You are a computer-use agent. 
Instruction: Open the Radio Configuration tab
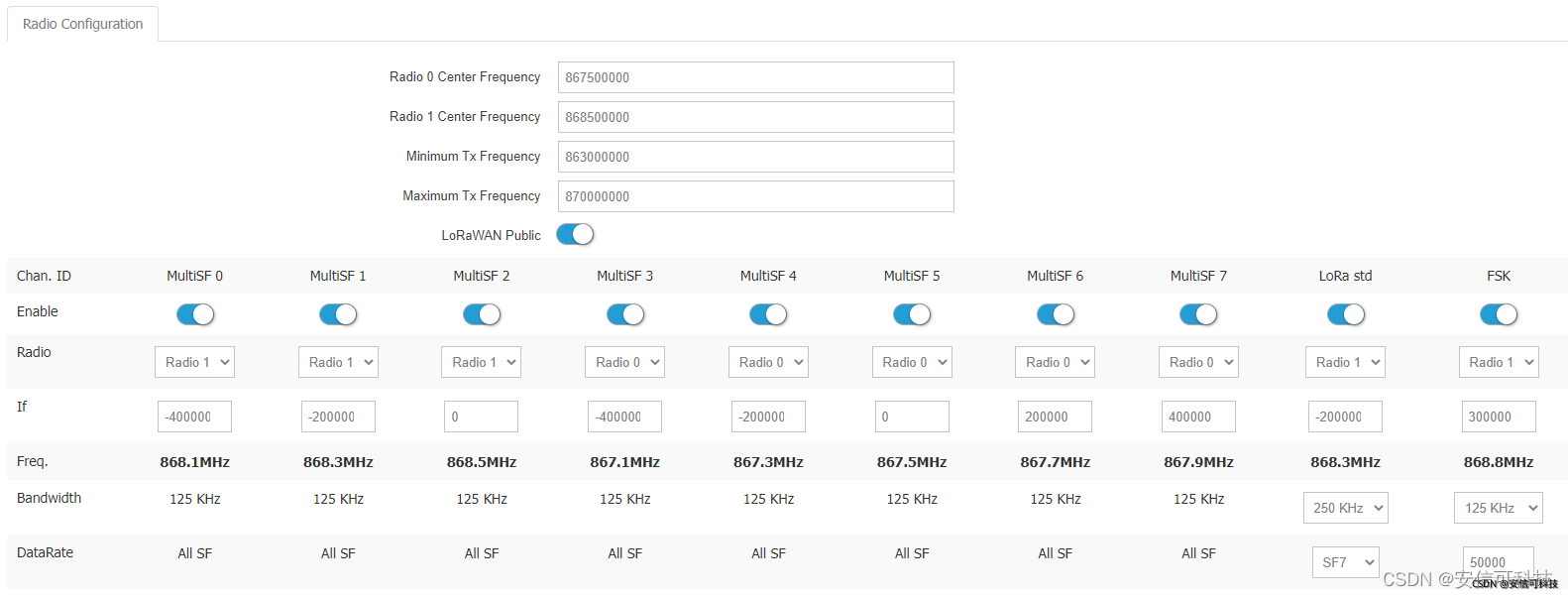pyautogui.click(x=83, y=24)
